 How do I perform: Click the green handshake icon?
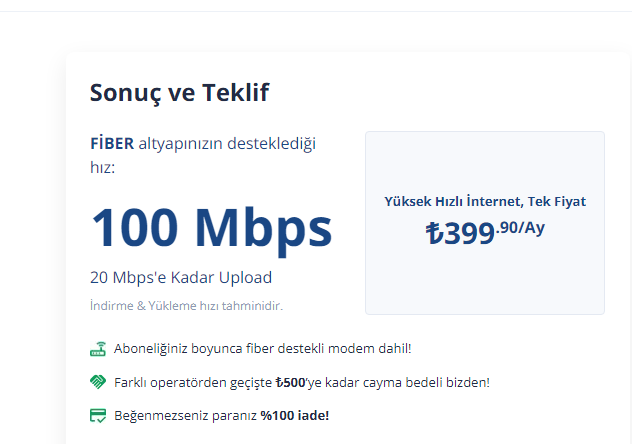98,382
